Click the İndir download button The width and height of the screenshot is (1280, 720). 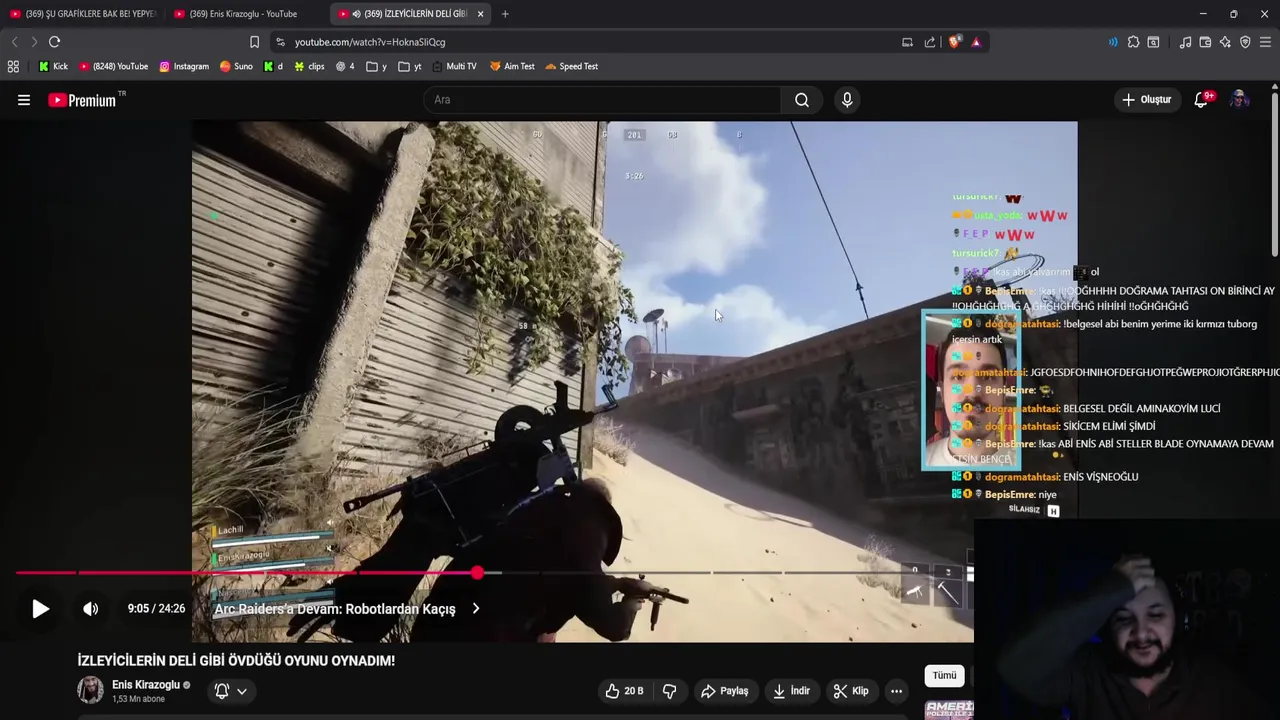792,691
